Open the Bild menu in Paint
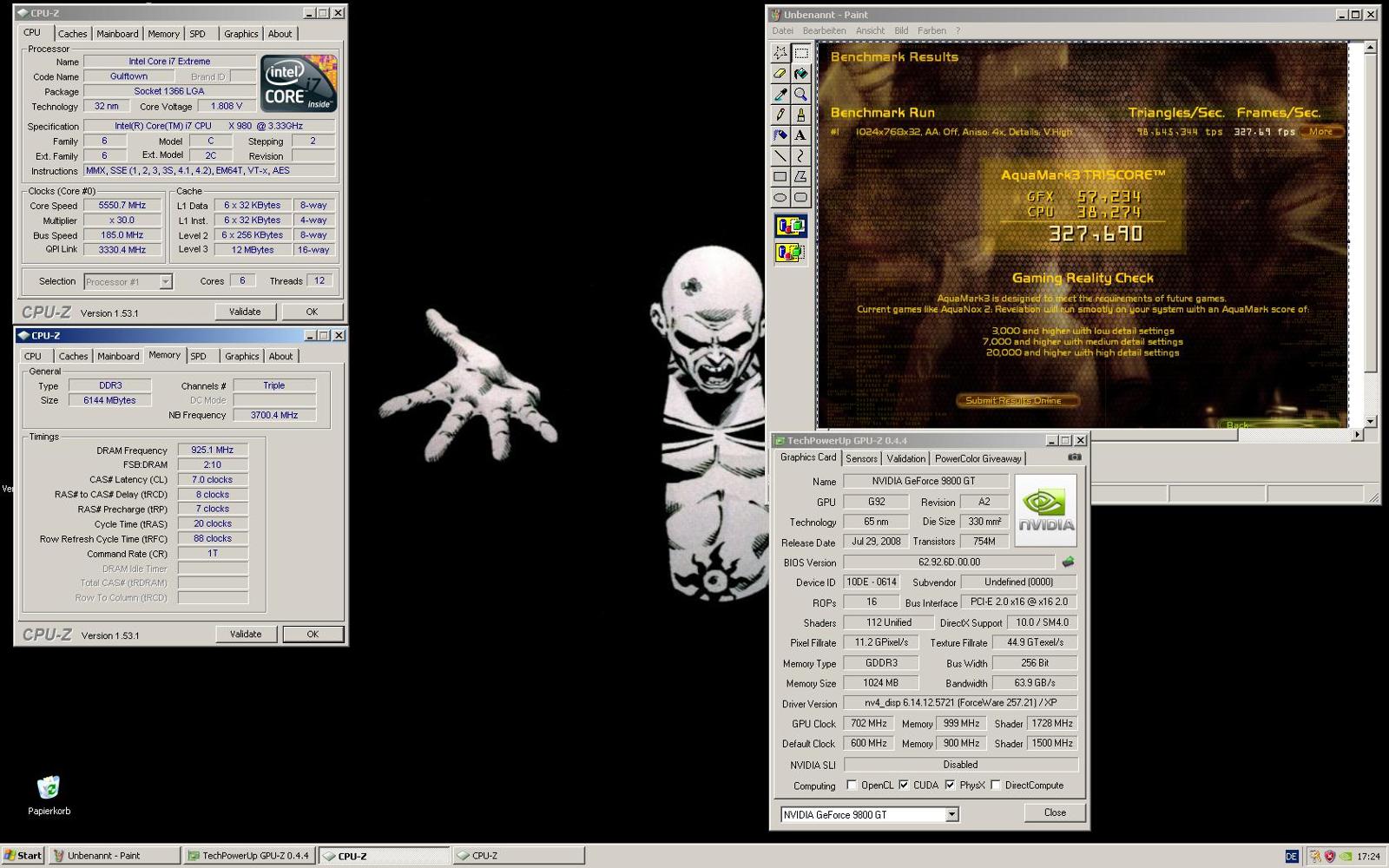The width and height of the screenshot is (1389, 868). point(901,30)
